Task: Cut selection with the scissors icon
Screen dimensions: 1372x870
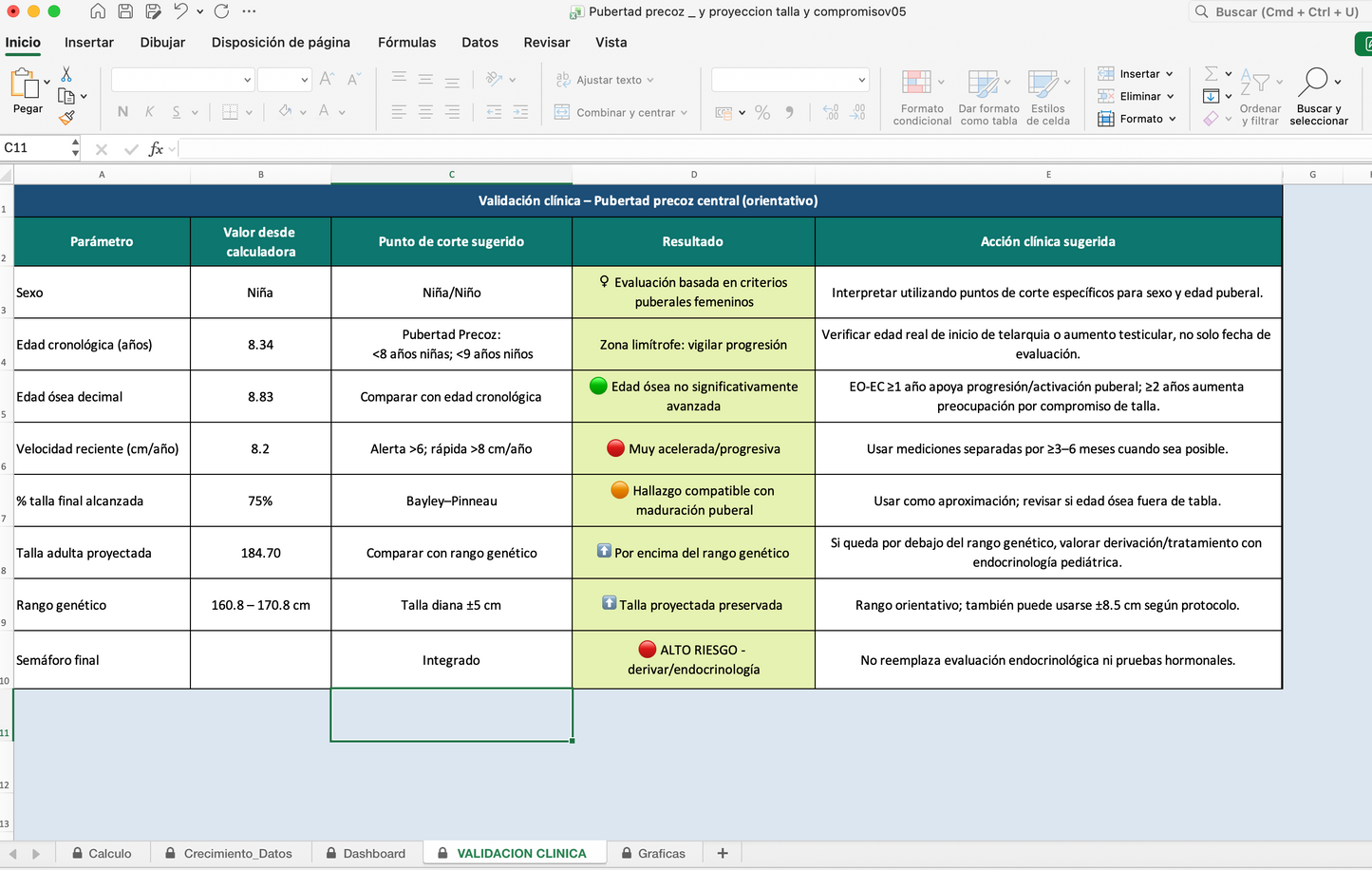Action: coord(66,74)
